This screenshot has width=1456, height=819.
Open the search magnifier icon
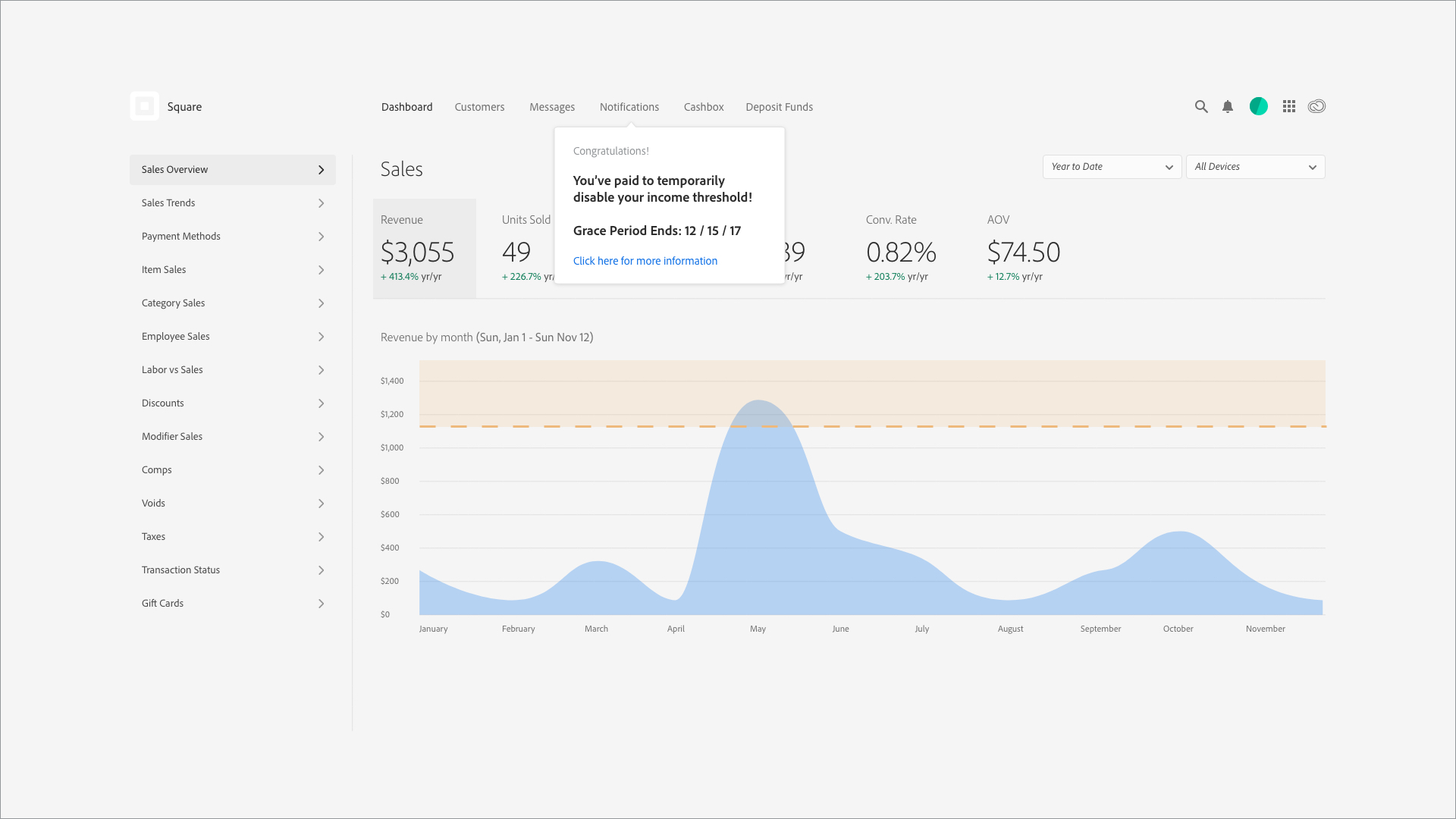point(1201,107)
